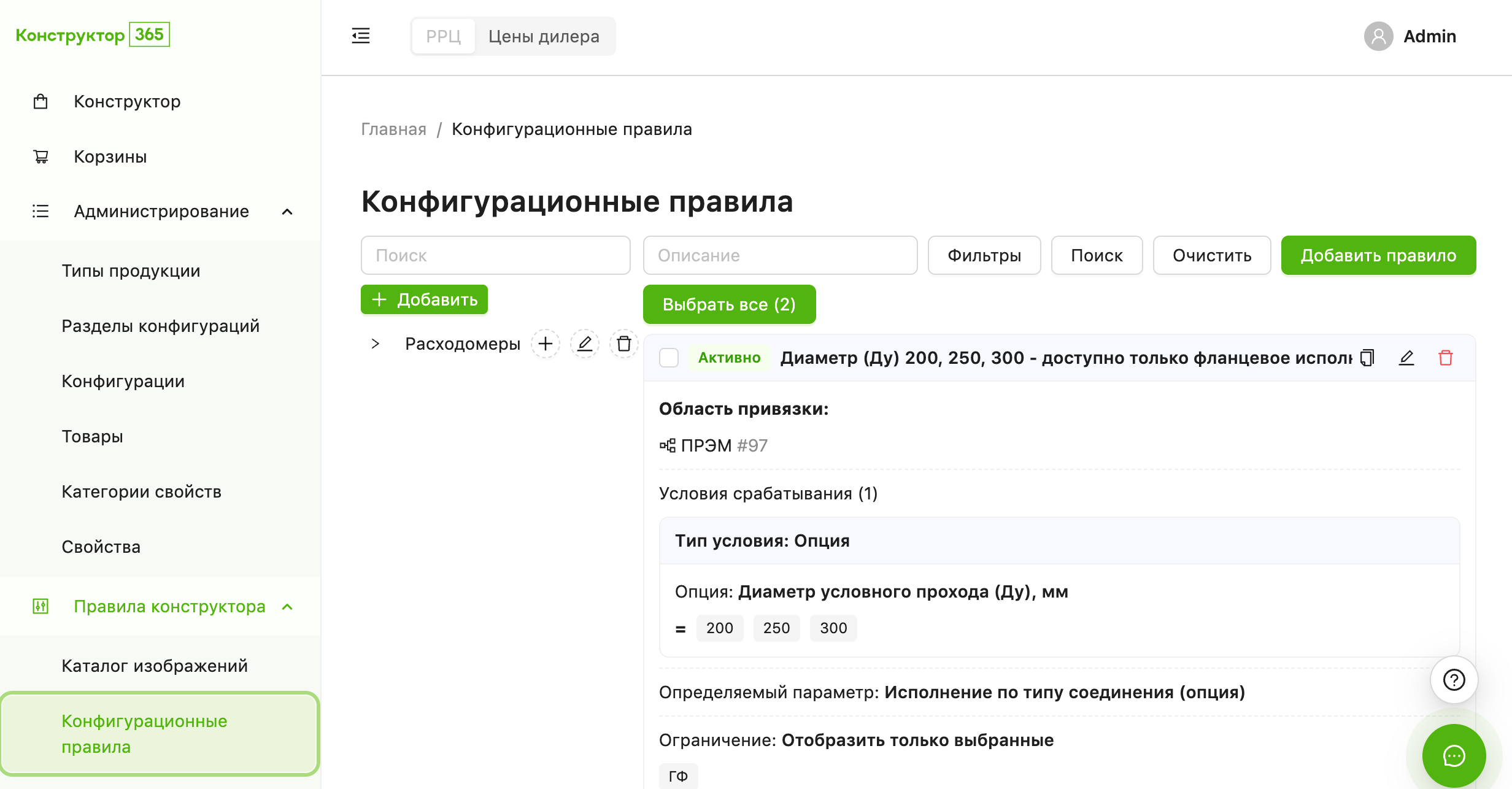Image resolution: width=1512 pixels, height=789 pixels.
Task: Click the rule title Диаметр (Ду) 200, 250, 300
Action: 1066,358
